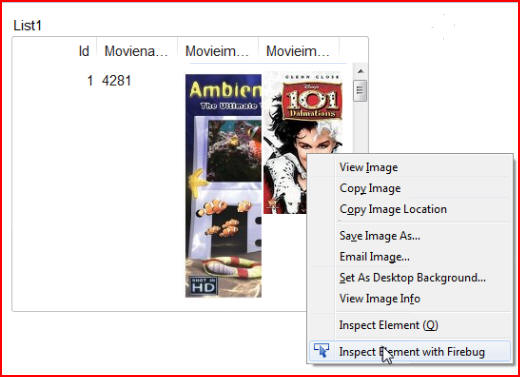Click the second Movieim… column header
This screenshot has height=377, width=520.
coord(298,51)
